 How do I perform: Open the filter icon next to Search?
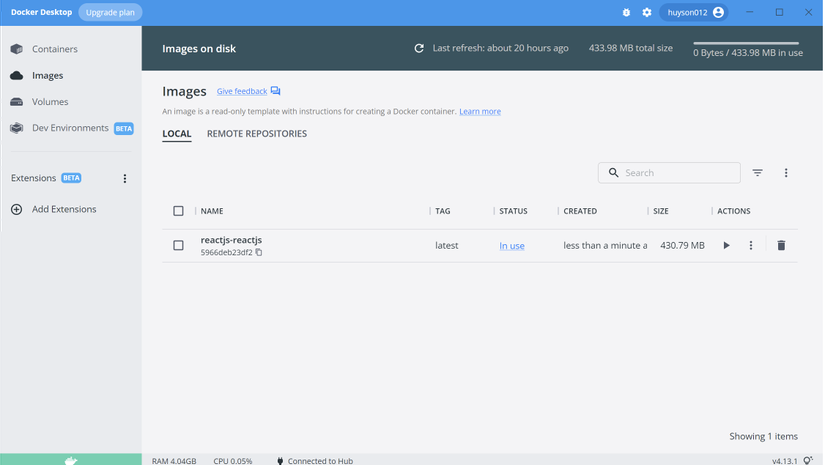[x=757, y=173]
